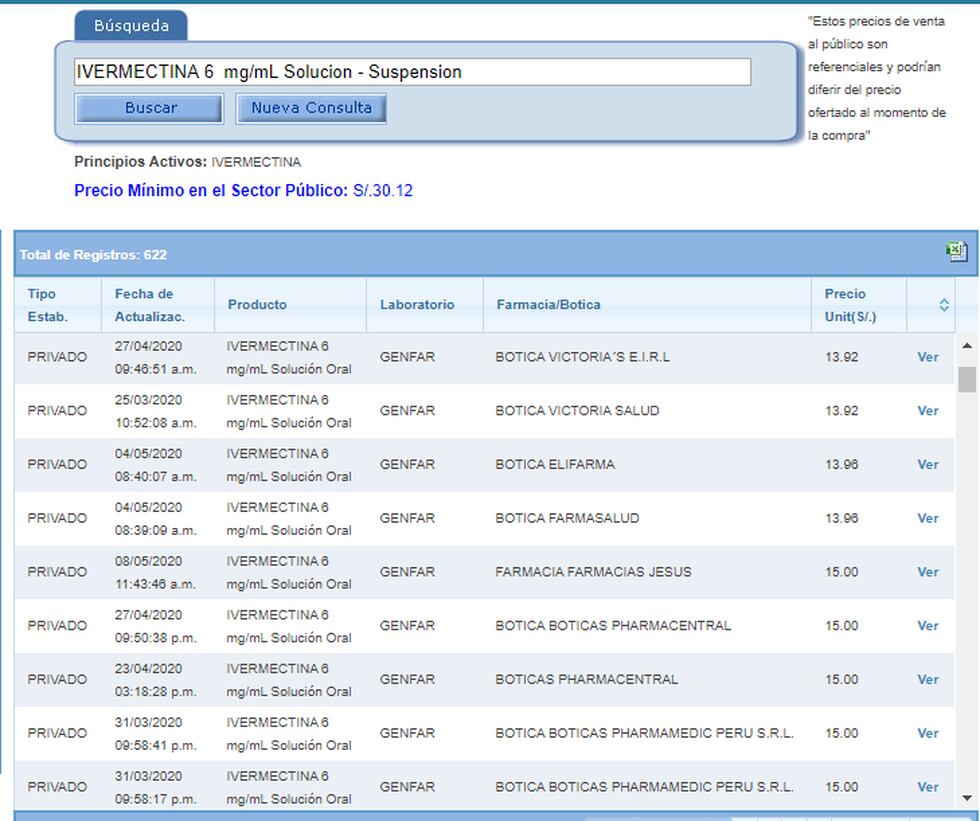View details for BOTICA VICTORIA'S E.I.R.L

click(927, 357)
